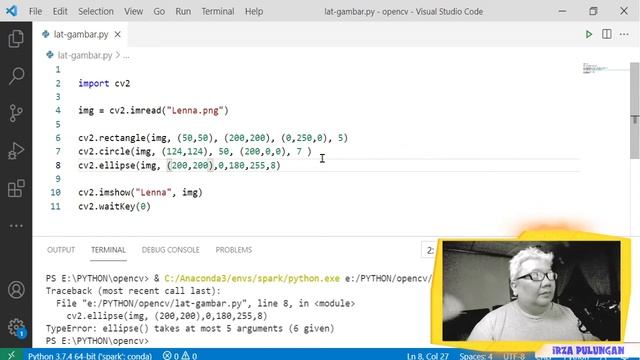Switch to the PROBLEMS panel tab
640x360 pixels.
tap(233, 250)
